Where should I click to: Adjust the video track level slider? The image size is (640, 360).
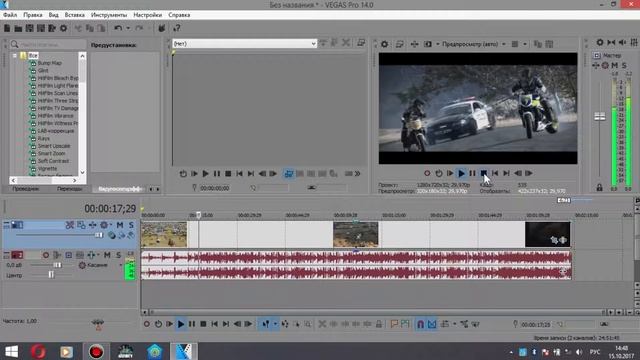coord(99,235)
